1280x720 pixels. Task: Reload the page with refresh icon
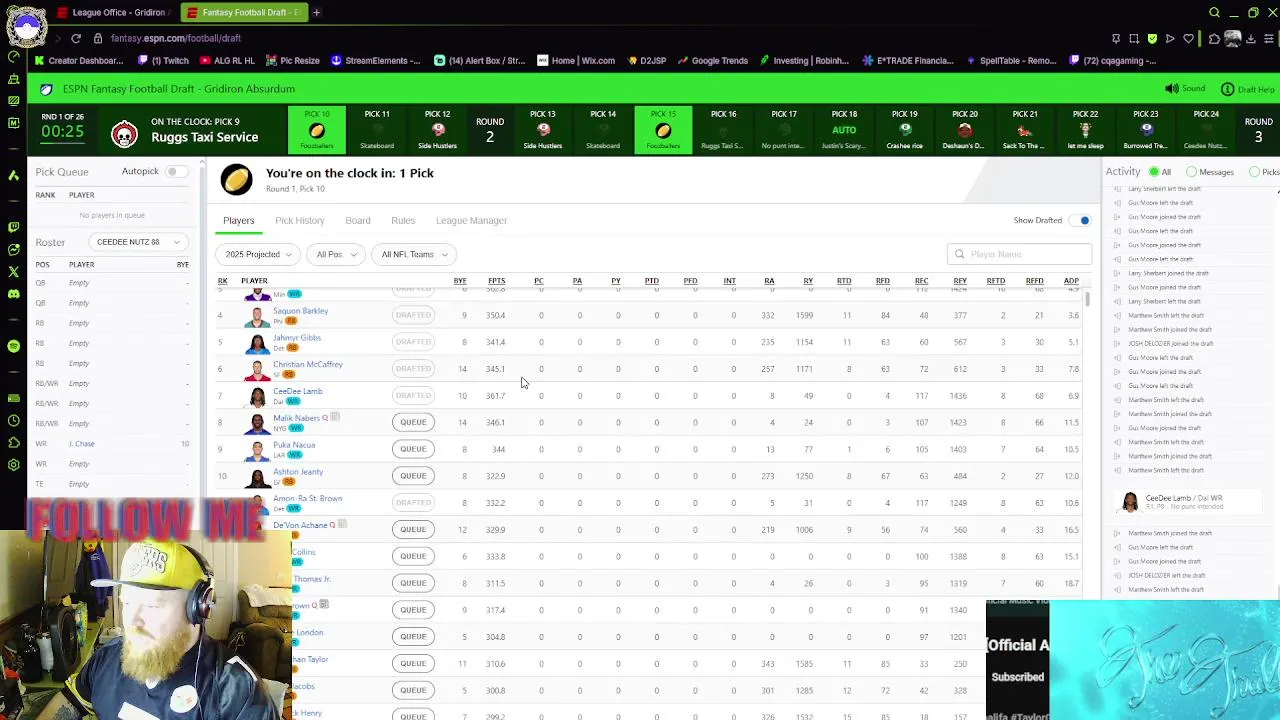pyautogui.click(x=76, y=38)
